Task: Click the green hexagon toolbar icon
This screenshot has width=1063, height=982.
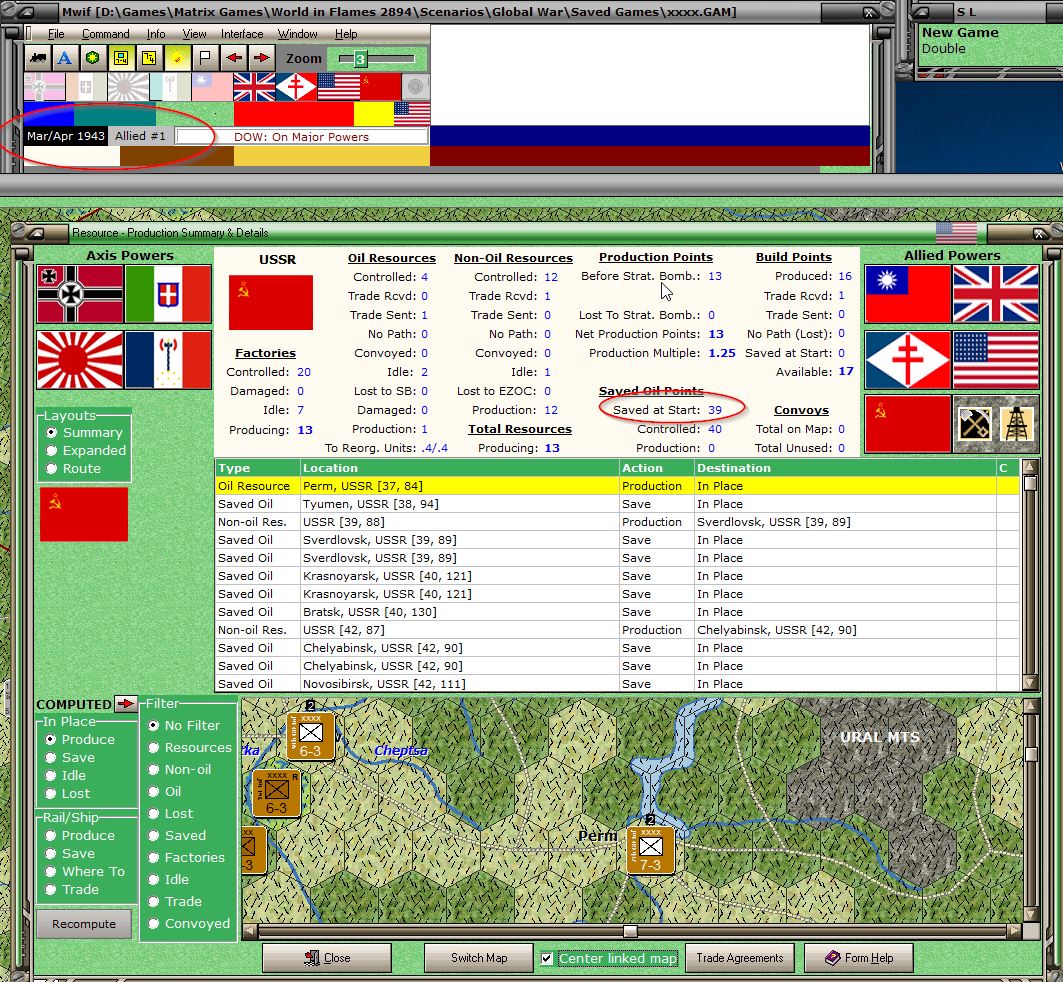Action: pyautogui.click(x=93, y=58)
